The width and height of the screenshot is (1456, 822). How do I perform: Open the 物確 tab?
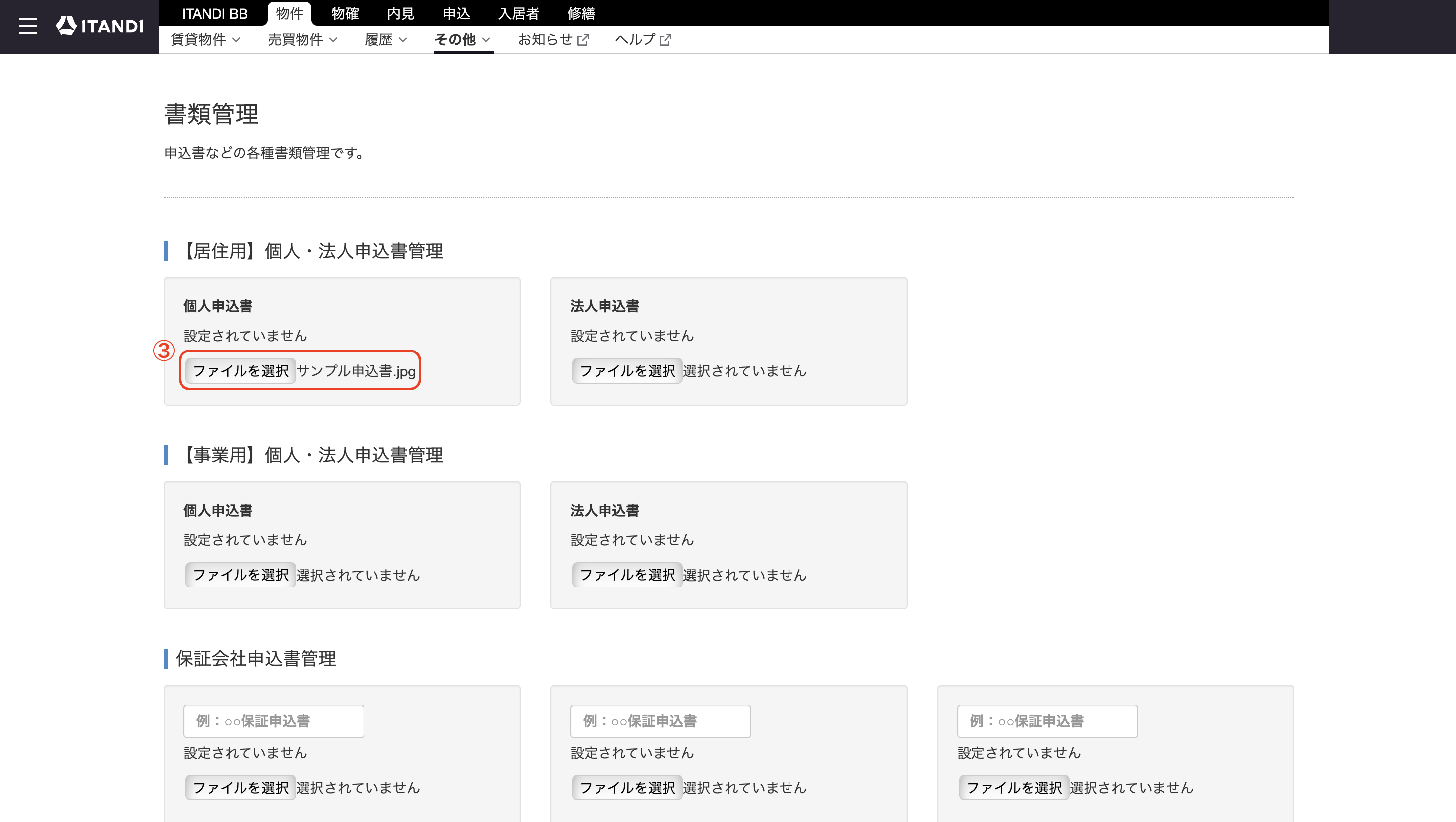345,13
